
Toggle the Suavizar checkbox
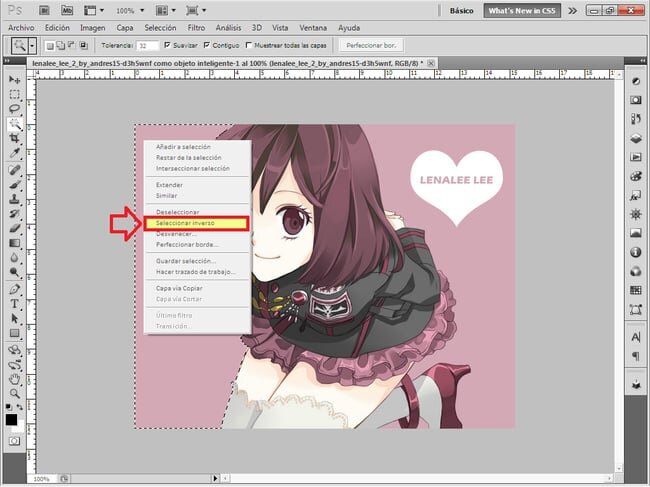pyautogui.click(x=167, y=45)
